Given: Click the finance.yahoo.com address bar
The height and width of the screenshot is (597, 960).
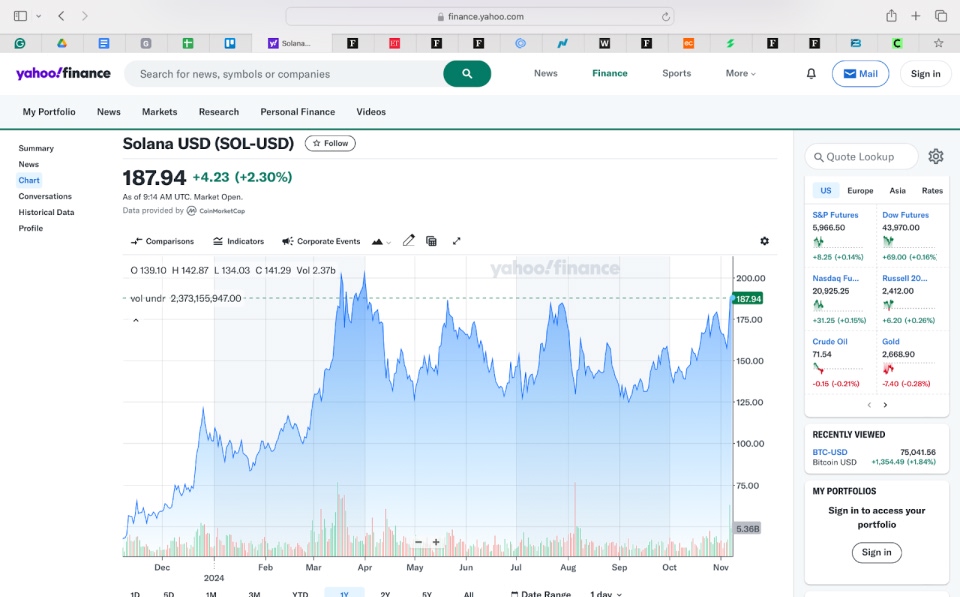Looking at the screenshot, I should pos(480,17).
